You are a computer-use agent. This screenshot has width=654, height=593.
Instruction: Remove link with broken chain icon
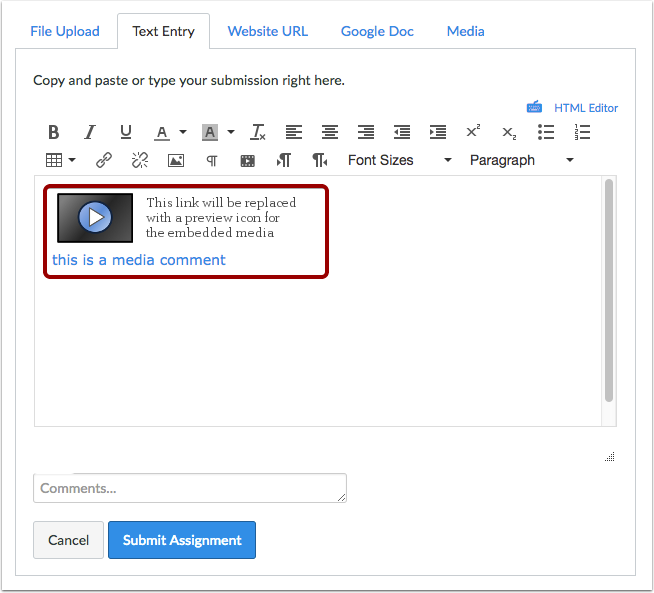click(x=140, y=160)
